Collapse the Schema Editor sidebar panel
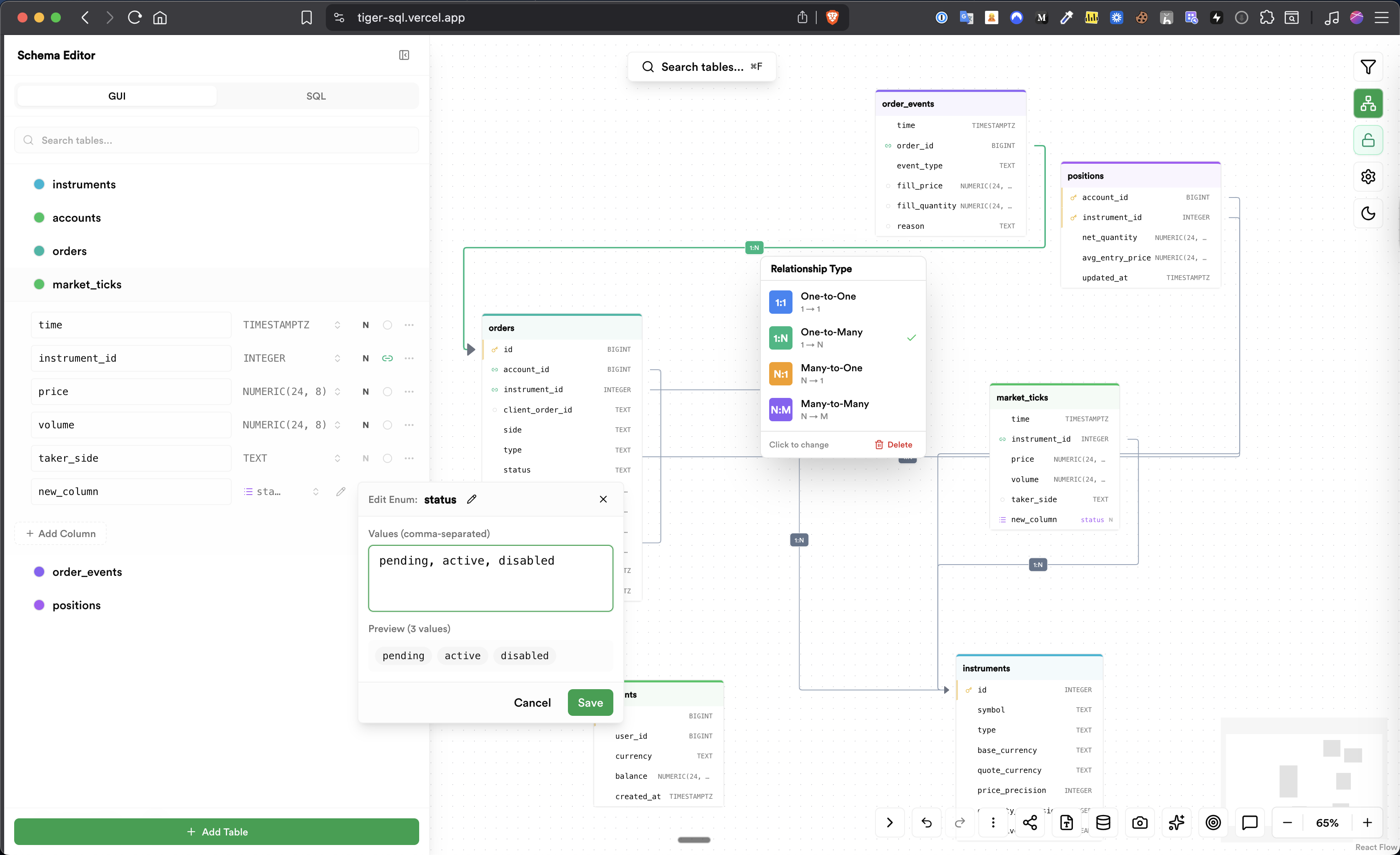The image size is (1400, 855). 404,55
